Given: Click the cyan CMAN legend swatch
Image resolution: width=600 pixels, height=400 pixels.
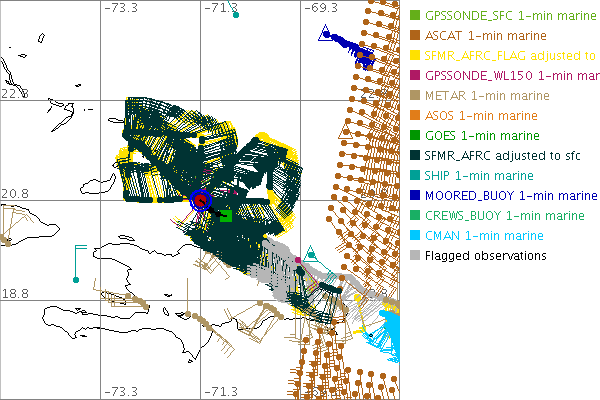Looking at the screenshot, I should point(415,235).
